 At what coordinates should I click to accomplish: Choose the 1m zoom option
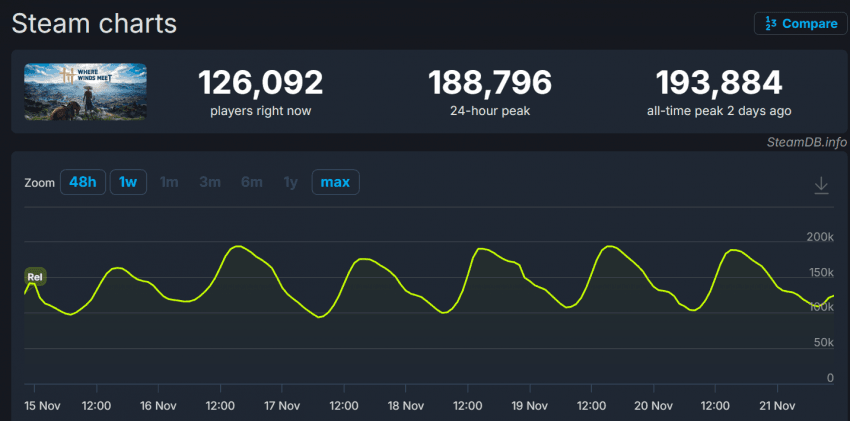(x=169, y=182)
